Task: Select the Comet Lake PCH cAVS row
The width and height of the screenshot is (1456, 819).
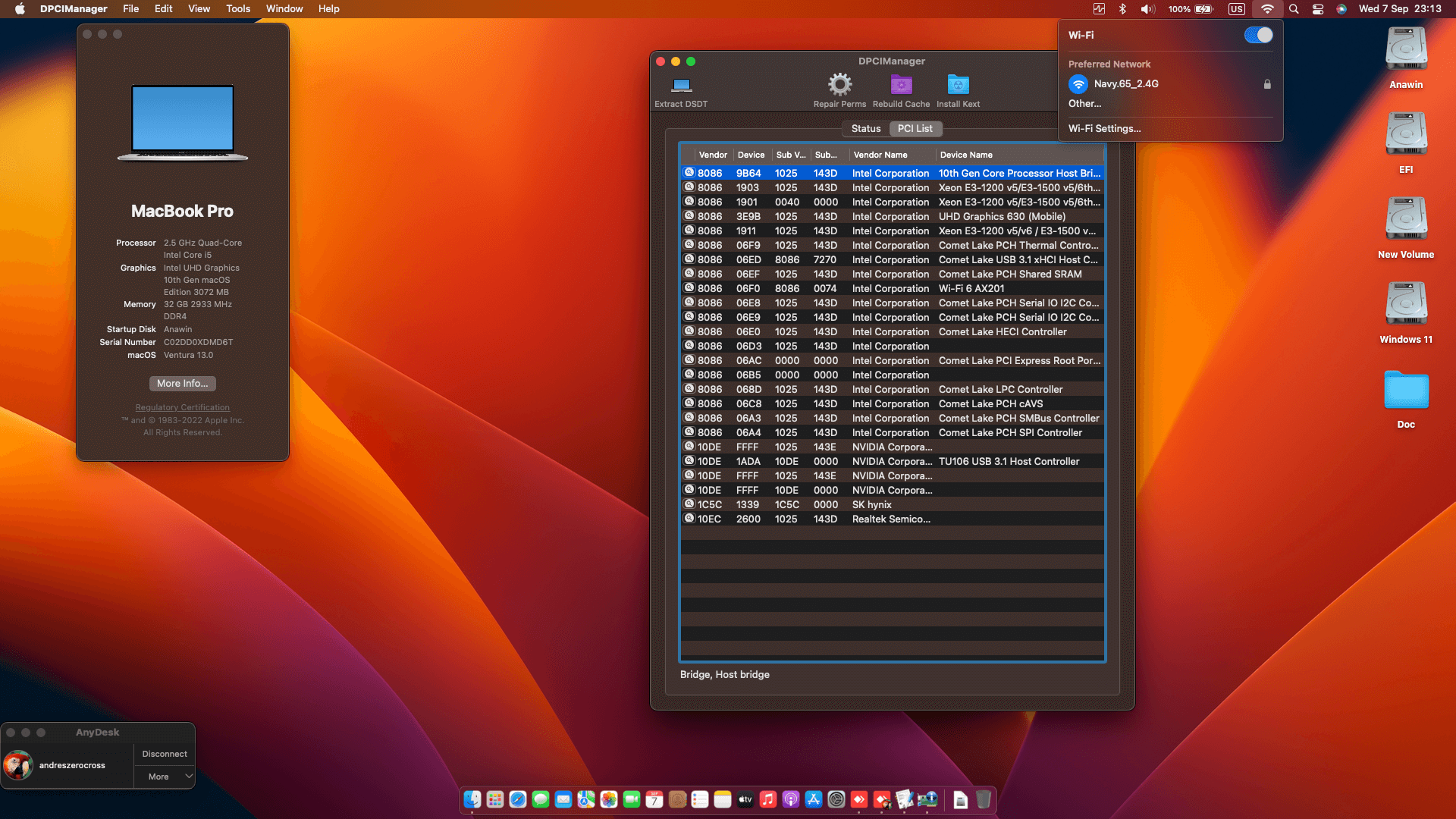Action: coord(892,404)
